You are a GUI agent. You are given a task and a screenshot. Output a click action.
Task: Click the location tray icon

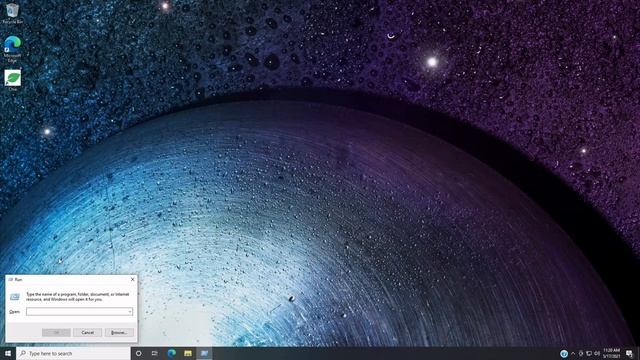[581, 354]
